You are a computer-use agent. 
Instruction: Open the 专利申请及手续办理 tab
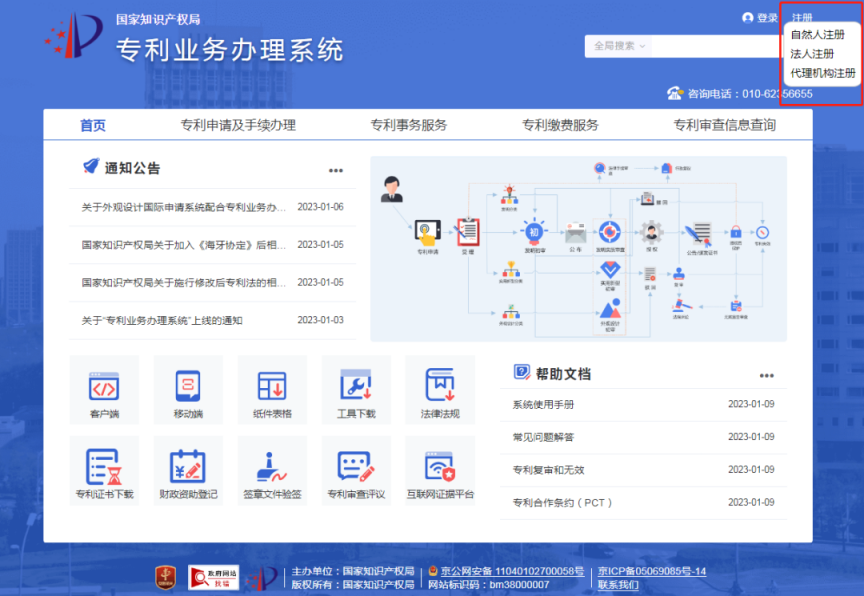click(238, 126)
